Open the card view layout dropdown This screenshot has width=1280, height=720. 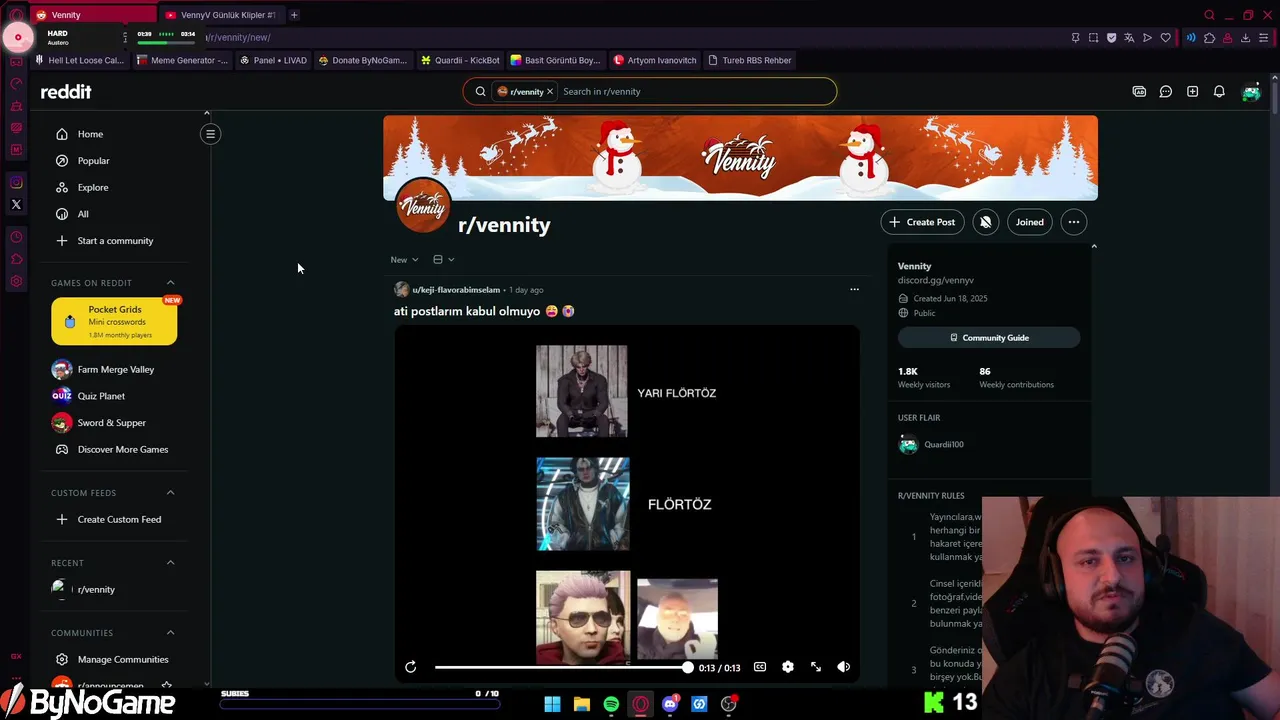pos(443,260)
